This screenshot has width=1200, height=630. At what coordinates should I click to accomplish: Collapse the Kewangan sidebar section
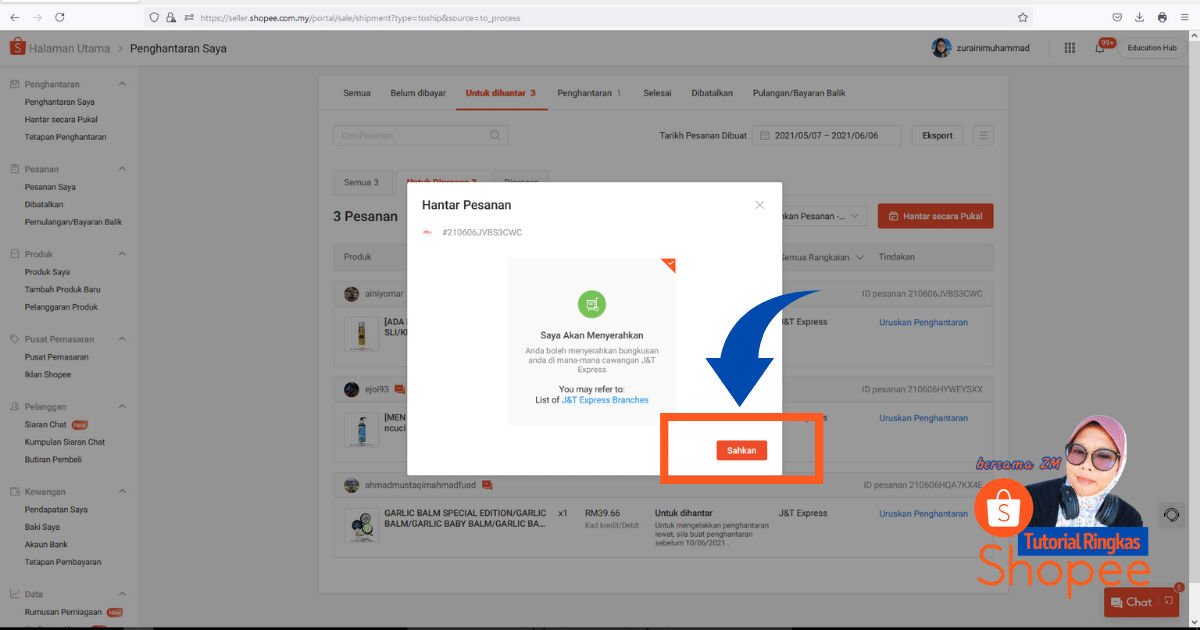[x=122, y=492]
